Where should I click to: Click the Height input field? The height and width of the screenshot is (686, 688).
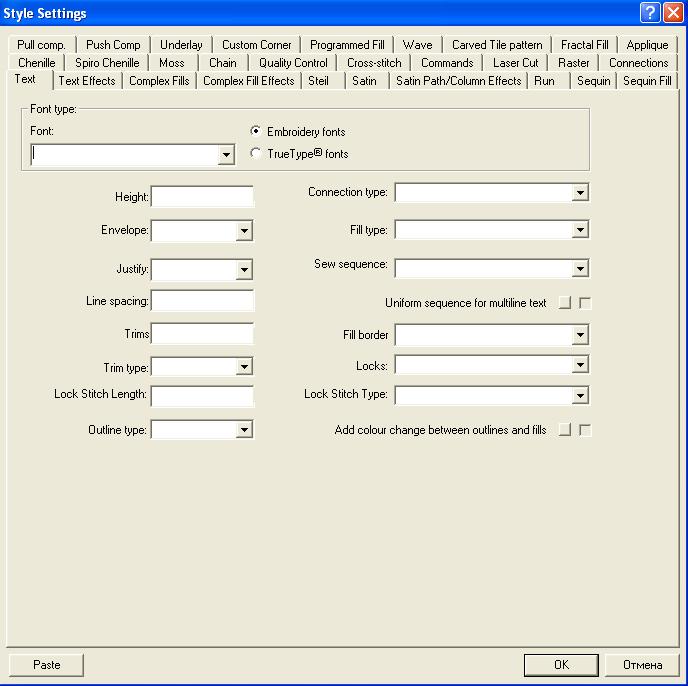[x=202, y=197]
